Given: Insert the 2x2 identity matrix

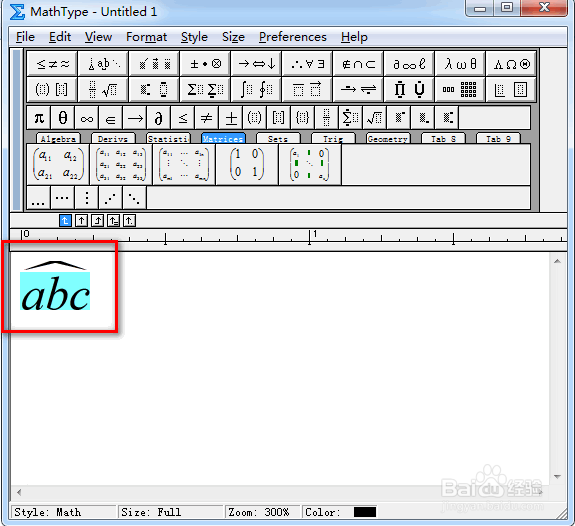Looking at the screenshot, I should coord(247,164).
